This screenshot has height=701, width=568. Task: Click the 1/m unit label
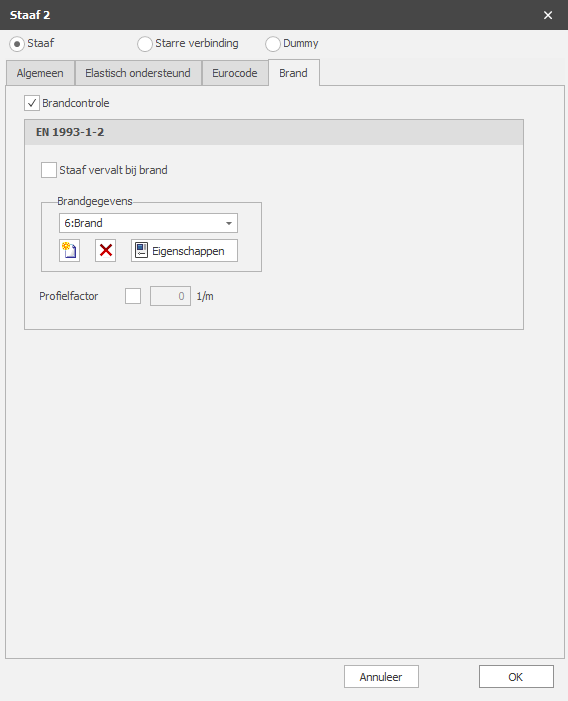[x=205, y=296]
